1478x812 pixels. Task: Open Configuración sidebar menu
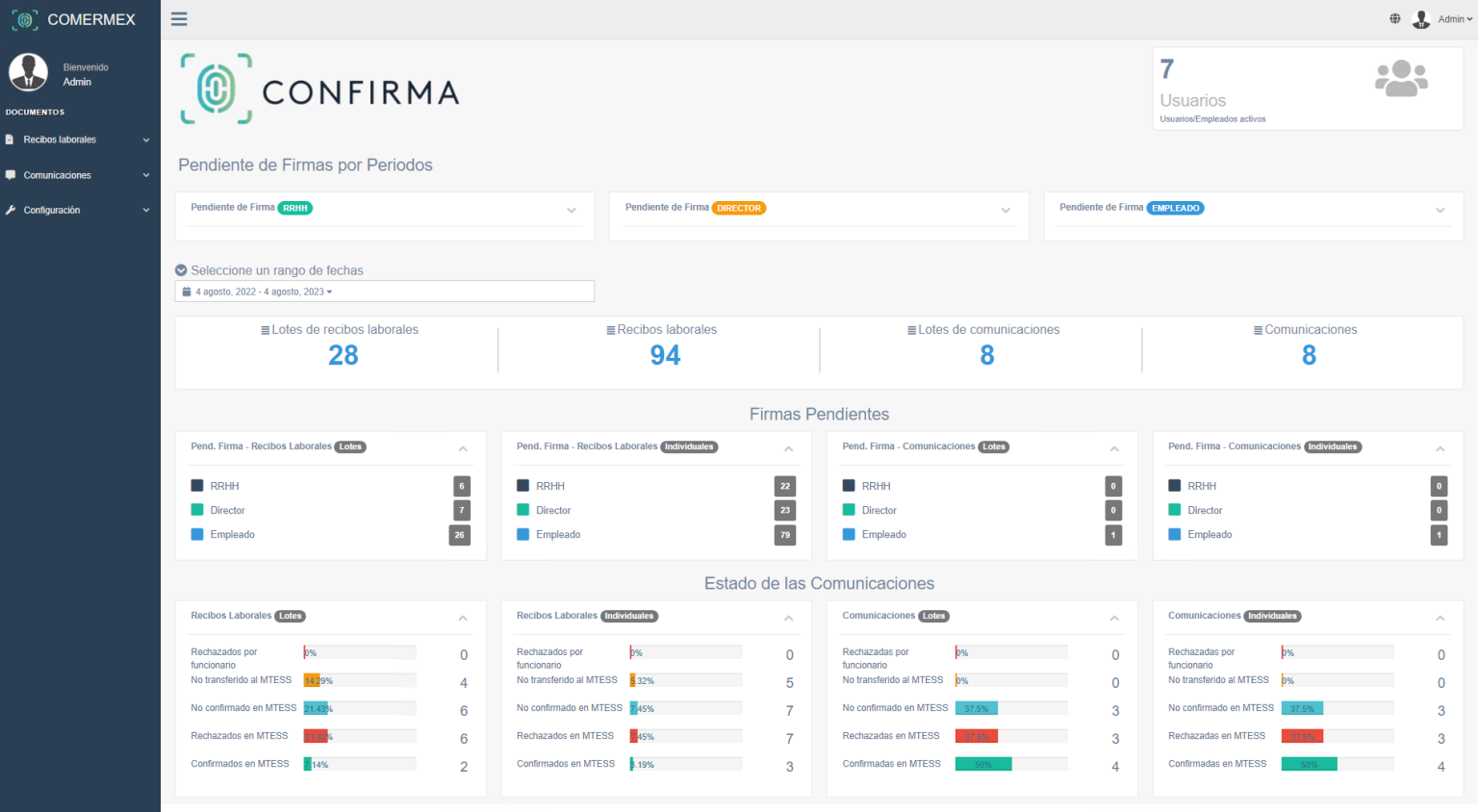point(79,210)
